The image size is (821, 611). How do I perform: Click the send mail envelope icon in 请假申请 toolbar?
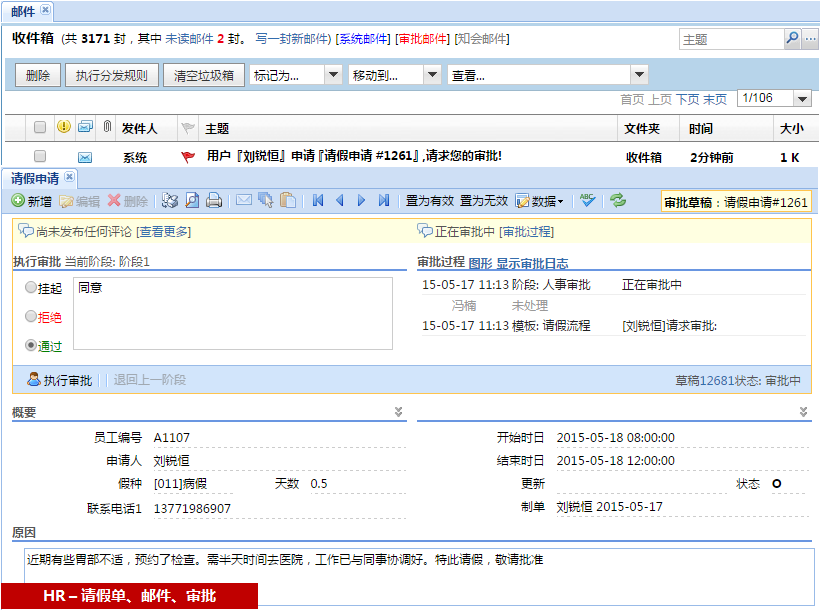[243, 200]
